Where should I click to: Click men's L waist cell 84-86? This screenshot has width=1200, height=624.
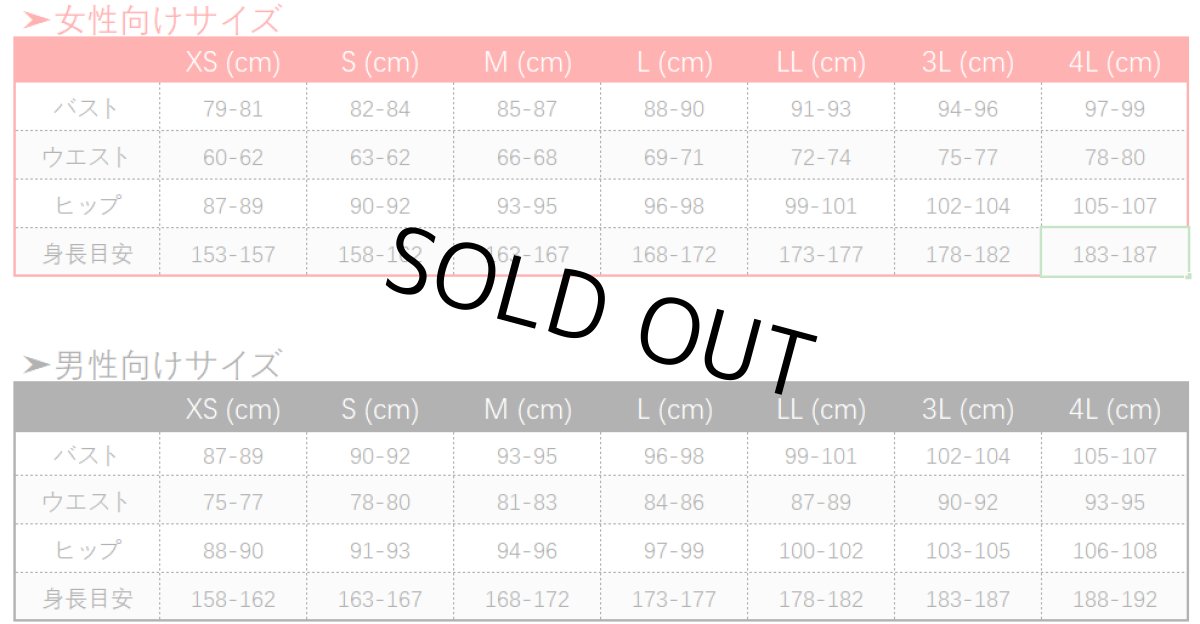(x=674, y=502)
